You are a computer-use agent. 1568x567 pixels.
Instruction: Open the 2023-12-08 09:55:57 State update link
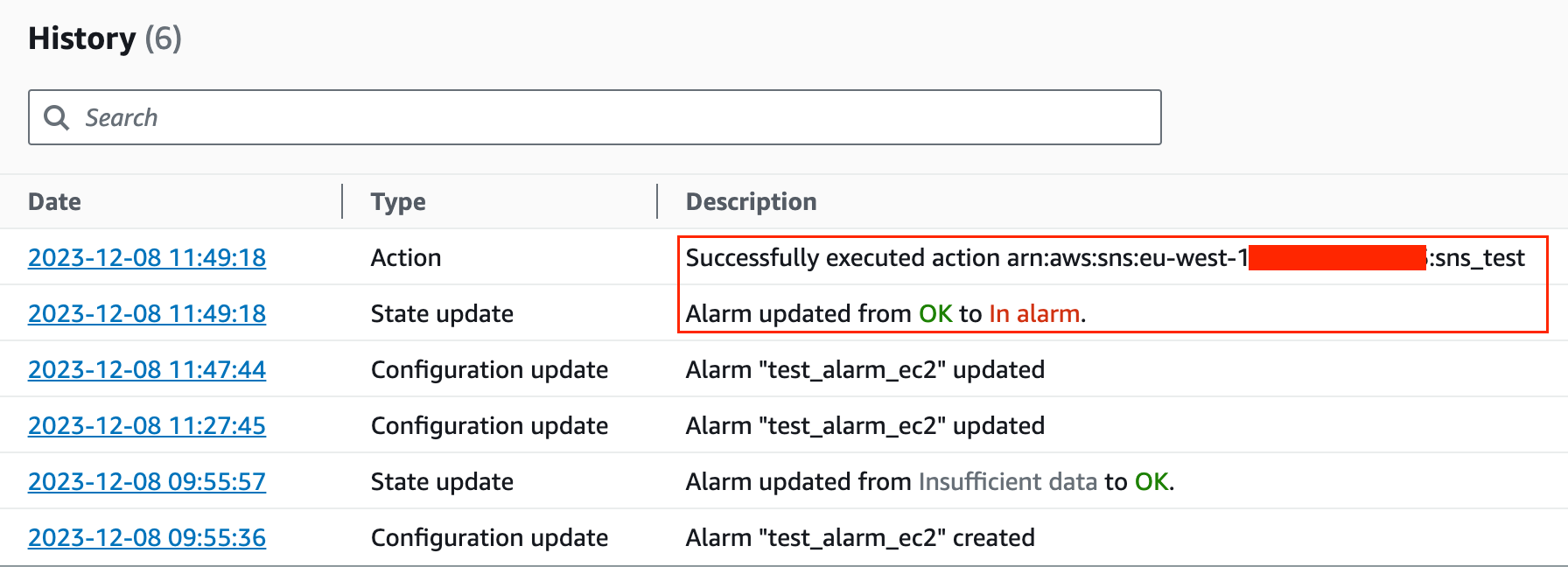146,481
